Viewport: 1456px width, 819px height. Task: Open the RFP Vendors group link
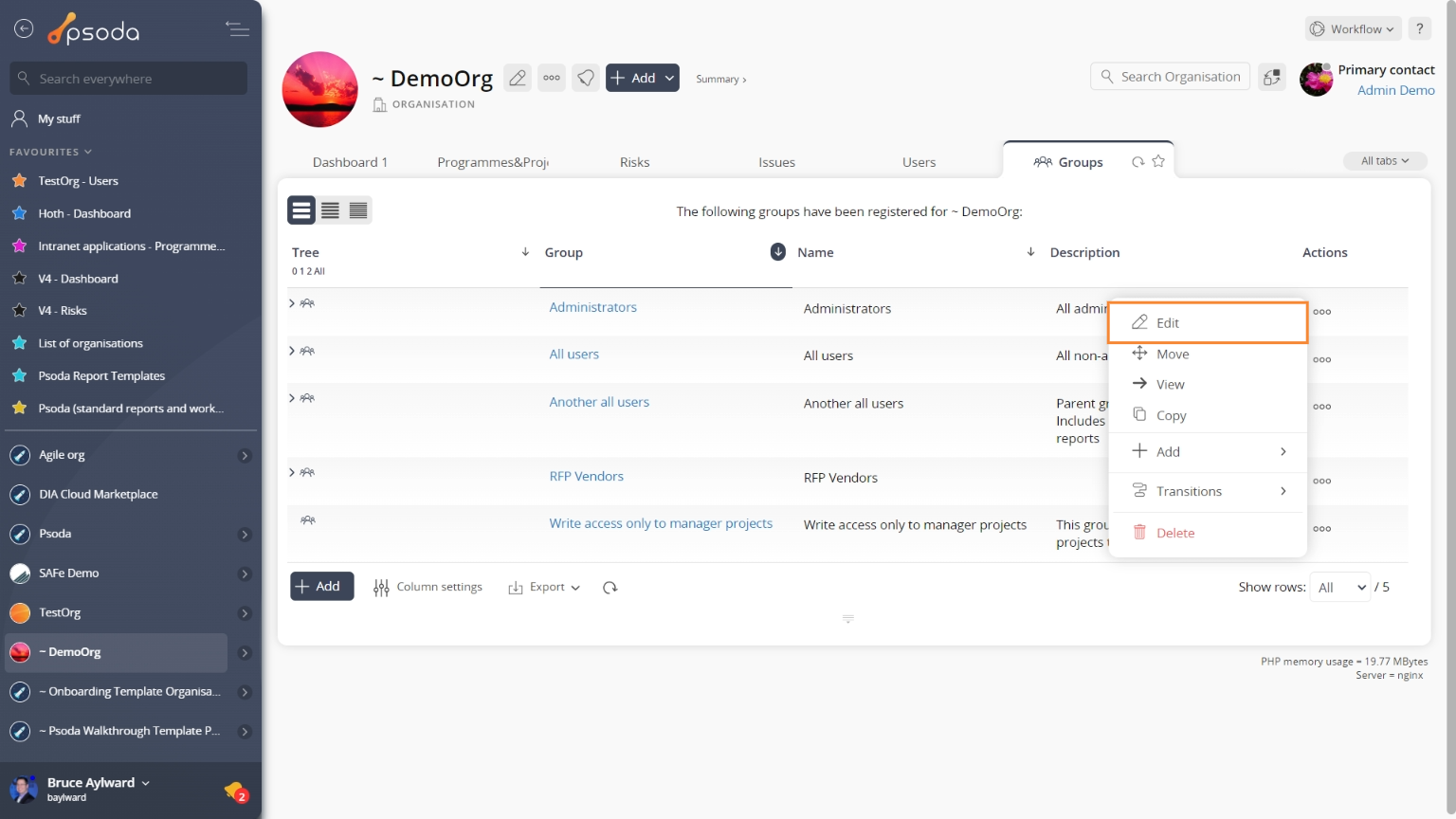[x=586, y=476]
